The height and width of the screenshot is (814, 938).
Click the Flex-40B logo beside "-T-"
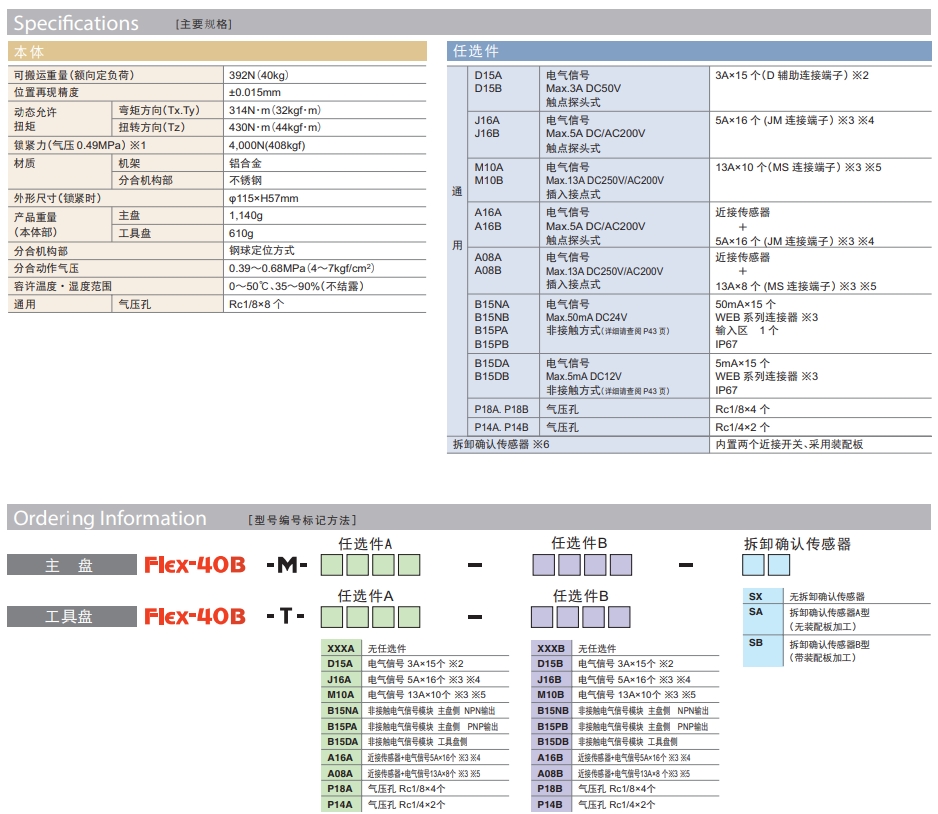[x=195, y=617]
